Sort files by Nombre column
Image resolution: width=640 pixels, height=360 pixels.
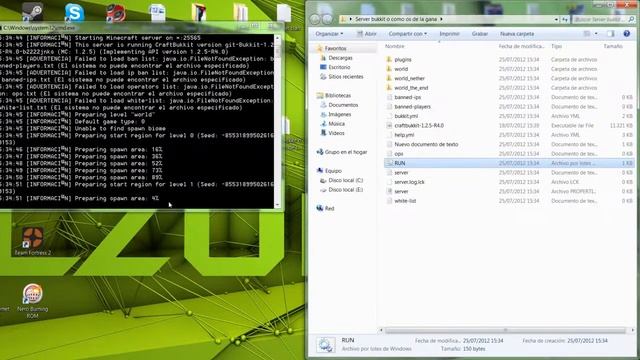coord(395,46)
